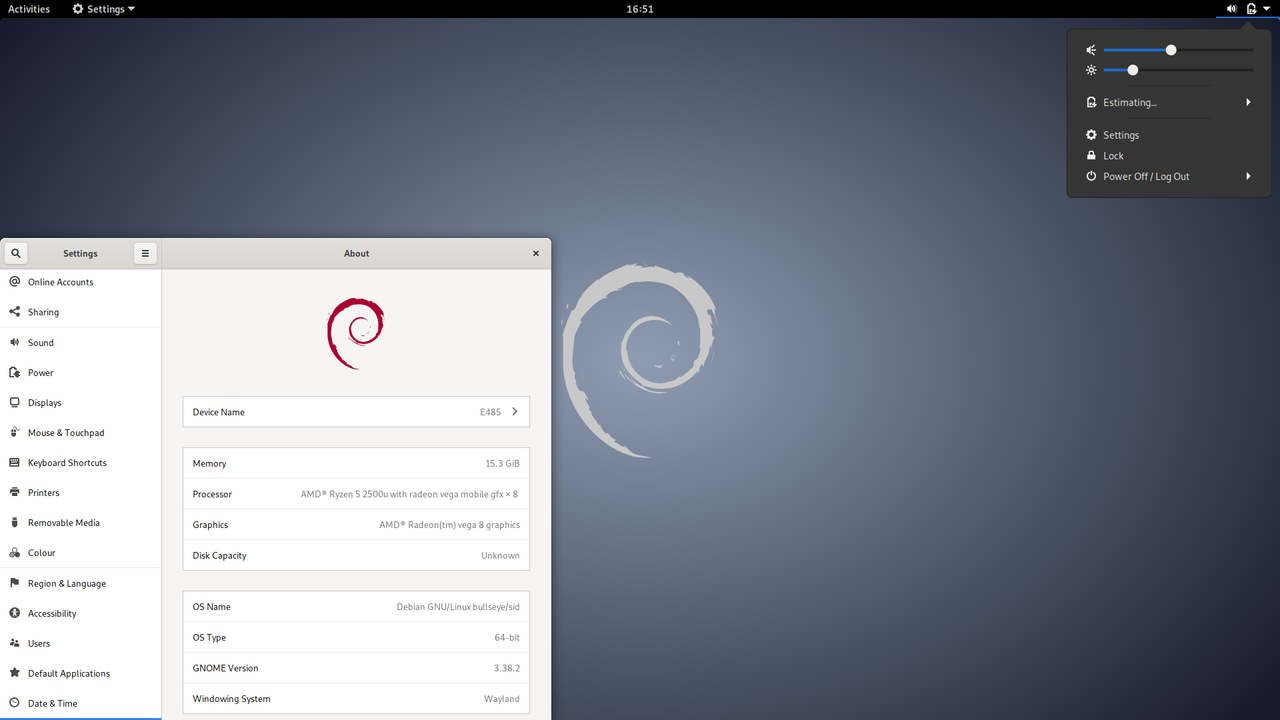Click the OS Name Debian GNU/Linux row

coord(356,607)
